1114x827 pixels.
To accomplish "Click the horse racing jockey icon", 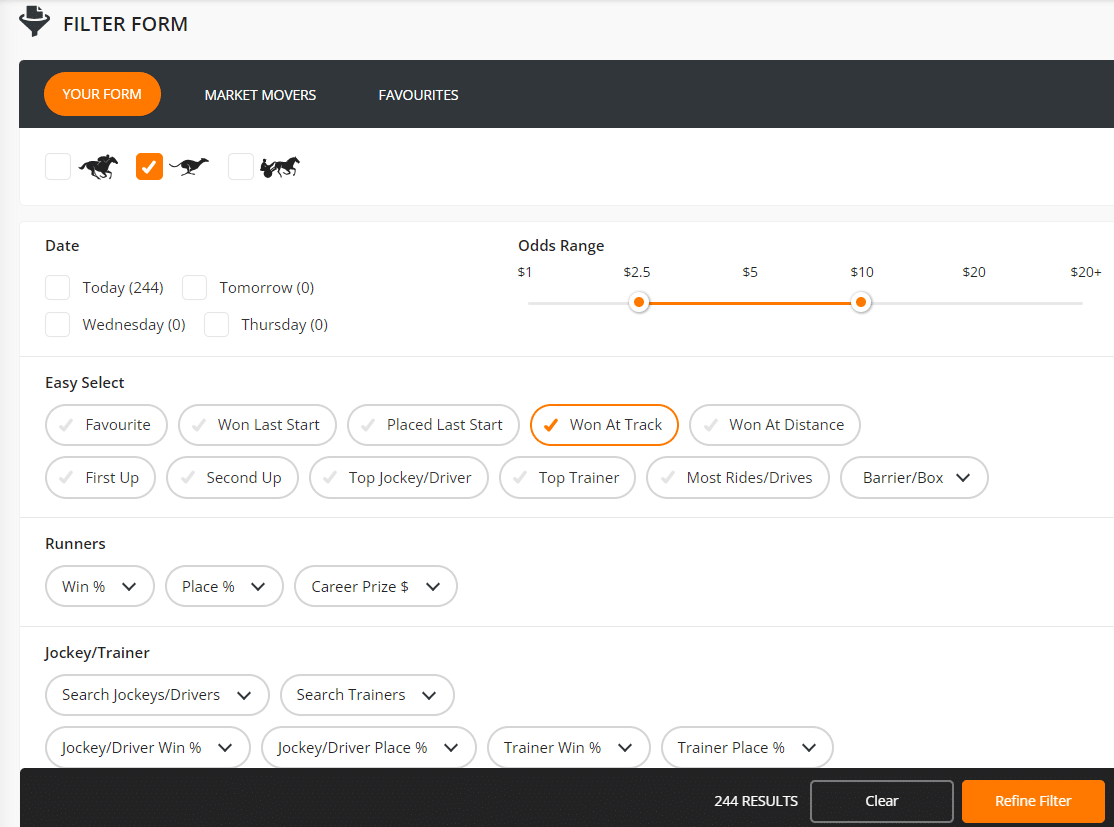I will pyautogui.click(x=98, y=167).
